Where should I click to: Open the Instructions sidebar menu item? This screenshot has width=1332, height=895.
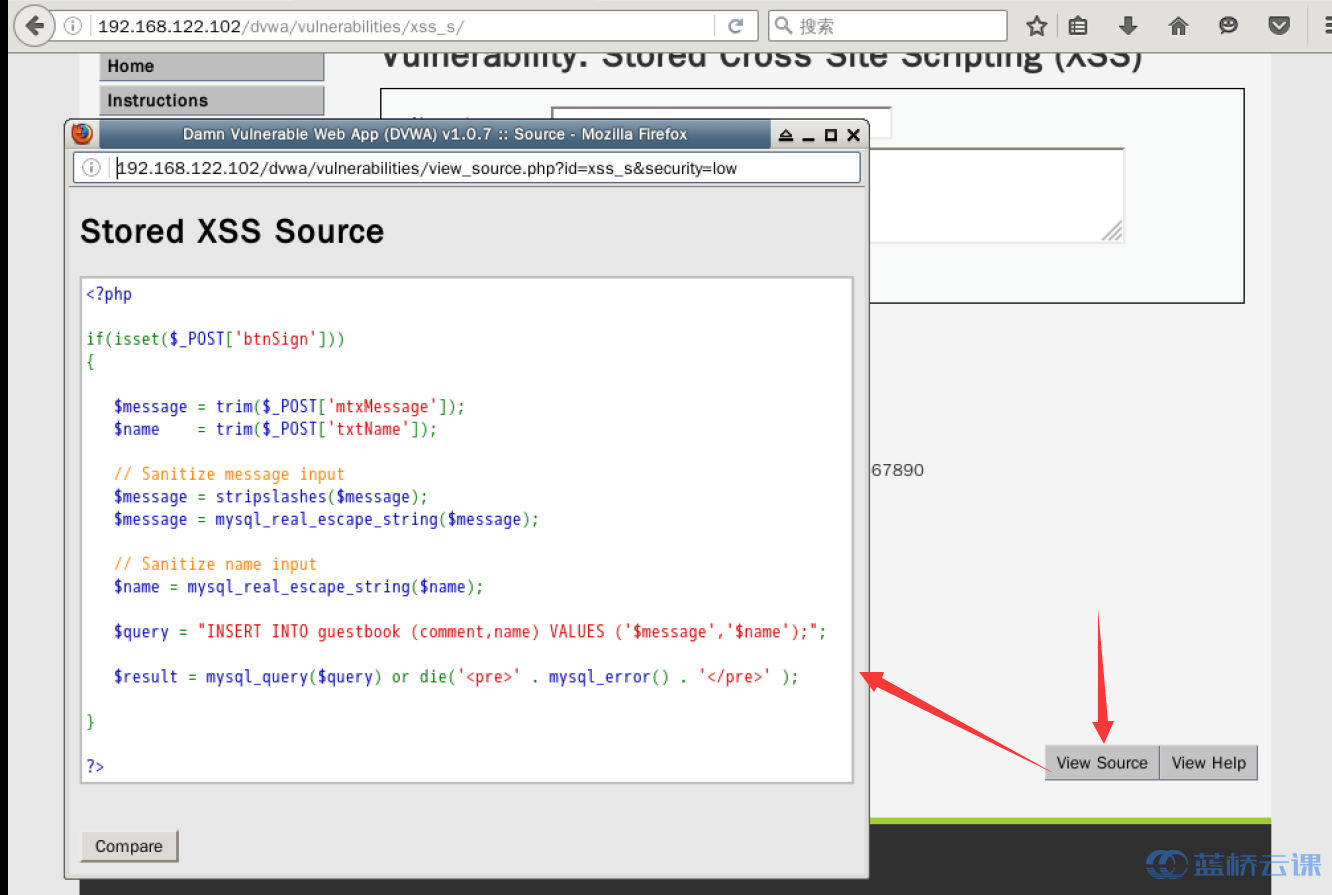click(212, 100)
